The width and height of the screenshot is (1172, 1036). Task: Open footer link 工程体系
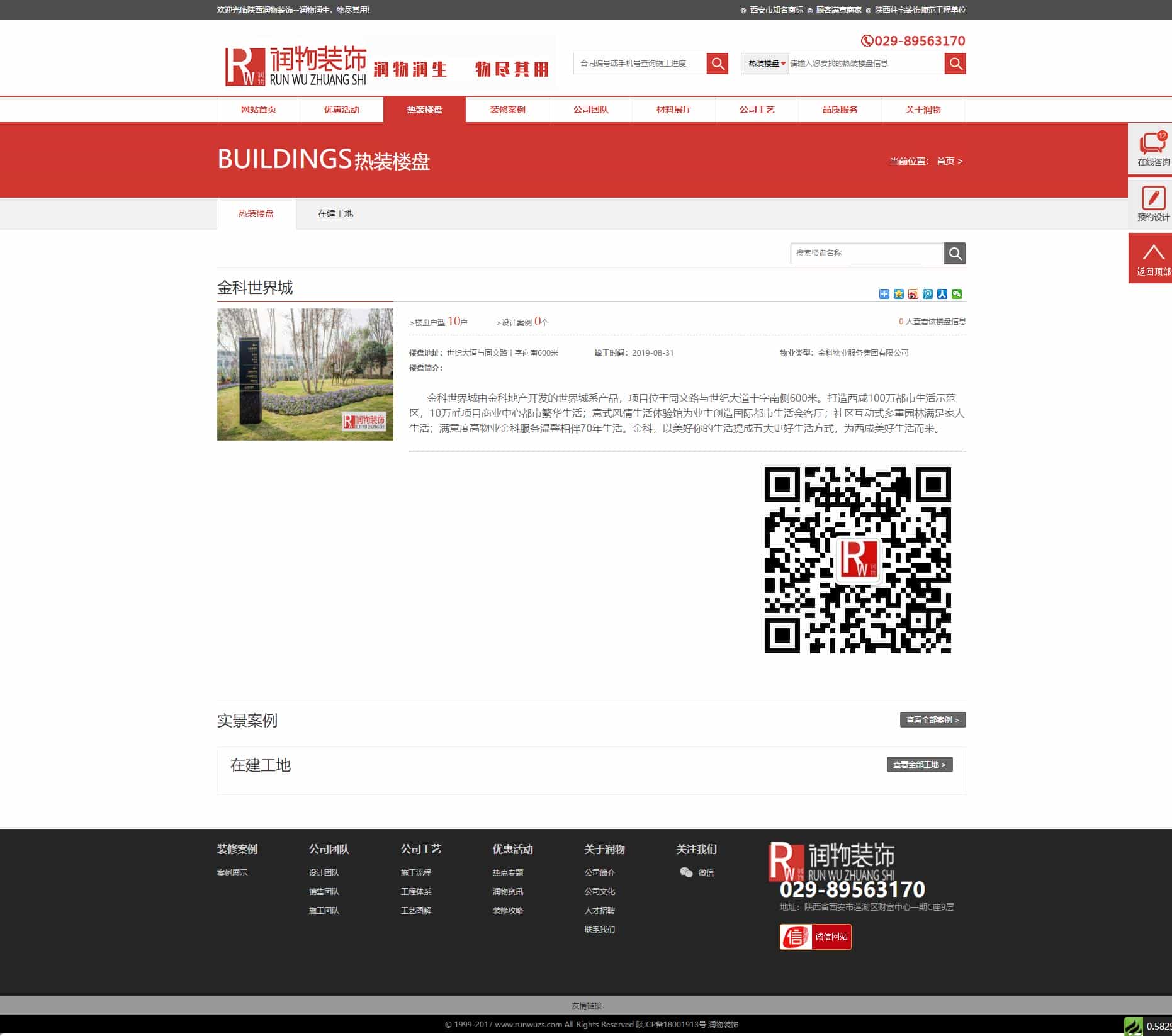tap(416, 891)
